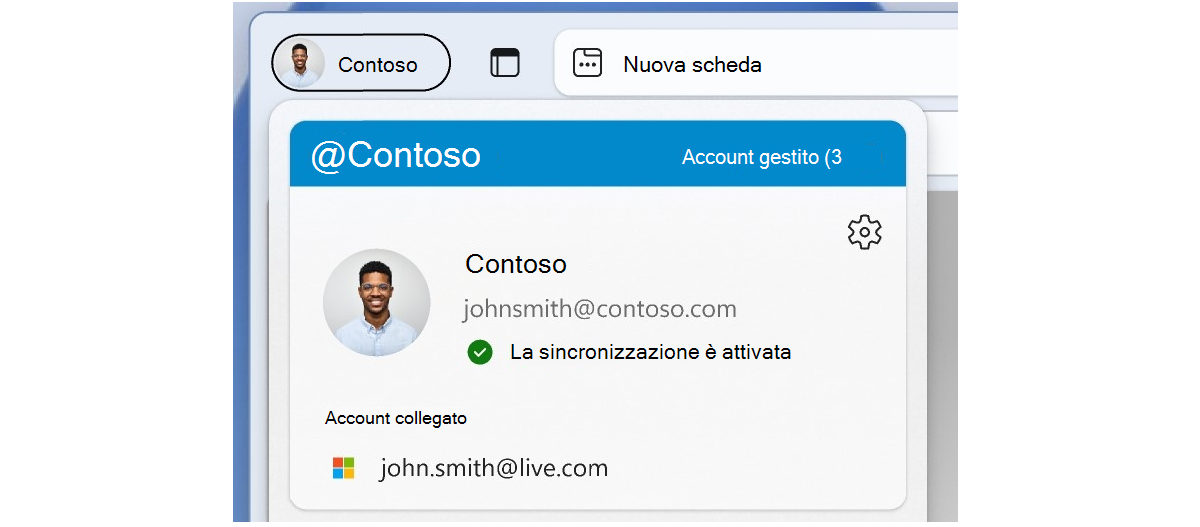The height and width of the screenshot is (527, 1200).
Task: Click the Contoso profile name
Action: coord(516,264)
